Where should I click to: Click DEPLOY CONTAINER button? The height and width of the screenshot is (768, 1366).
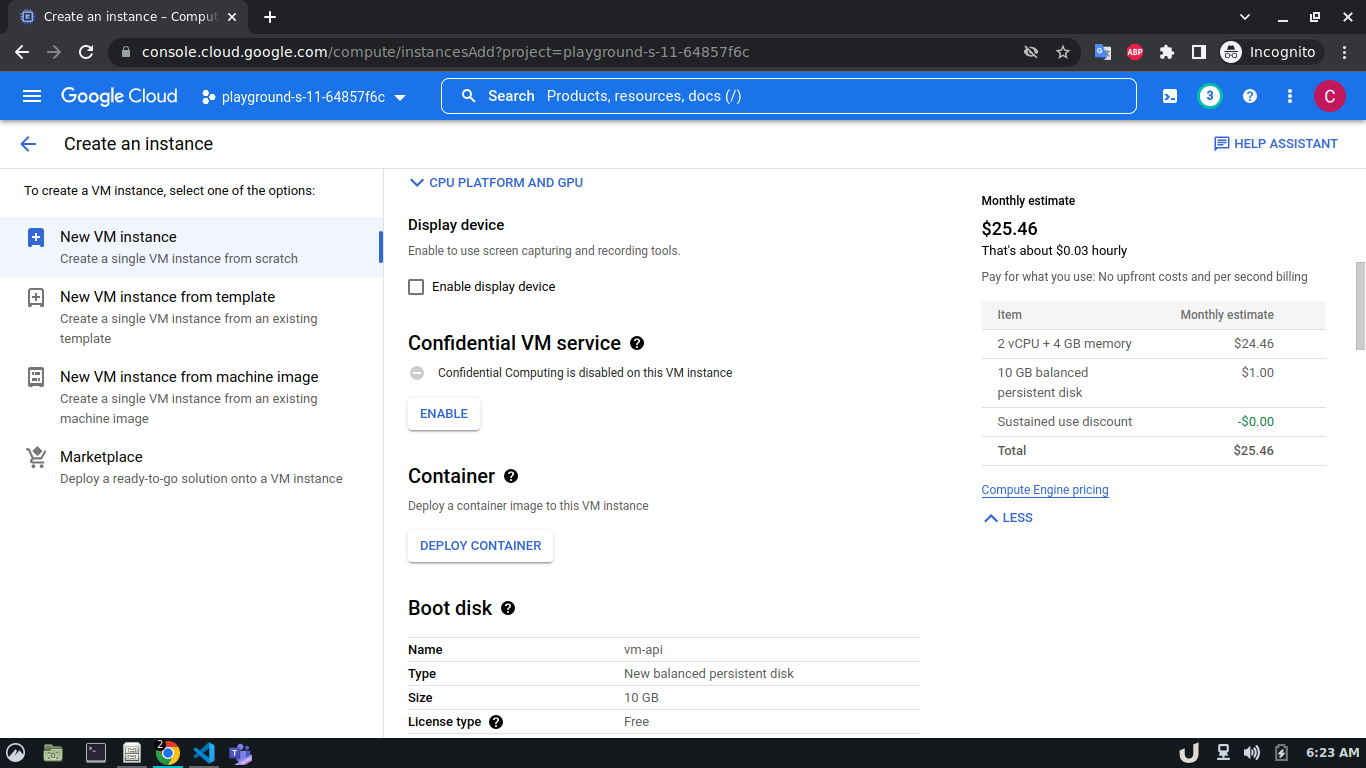pyautogui.click(x=480, y=546)
